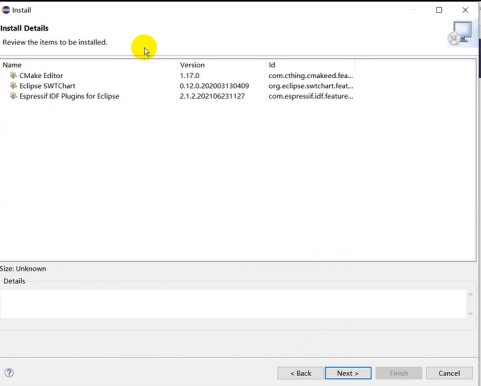481x386 pixels.
Task: Sort by the Version column header
Action: (222, 65)
